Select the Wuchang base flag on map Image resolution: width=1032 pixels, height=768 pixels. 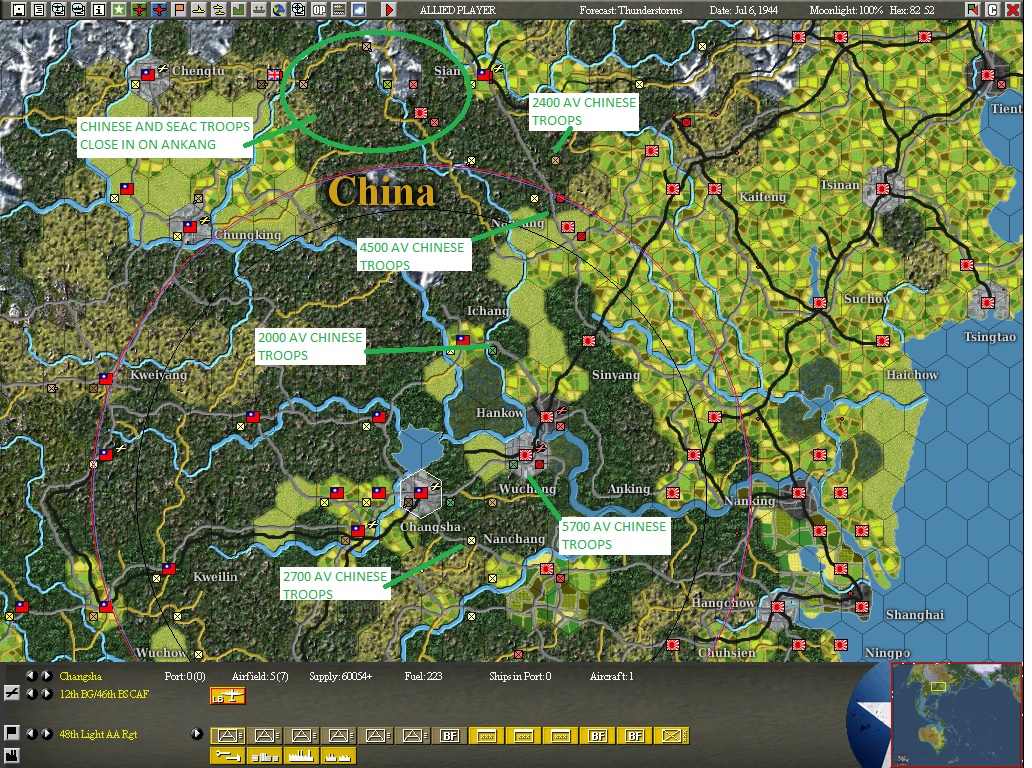click(525, 454)
